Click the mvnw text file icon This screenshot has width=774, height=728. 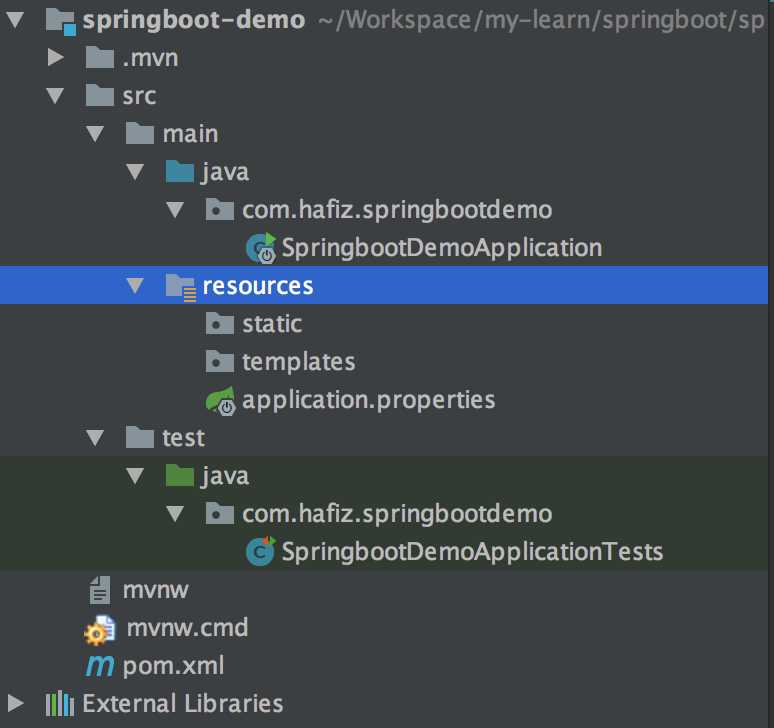coord(99,591)
